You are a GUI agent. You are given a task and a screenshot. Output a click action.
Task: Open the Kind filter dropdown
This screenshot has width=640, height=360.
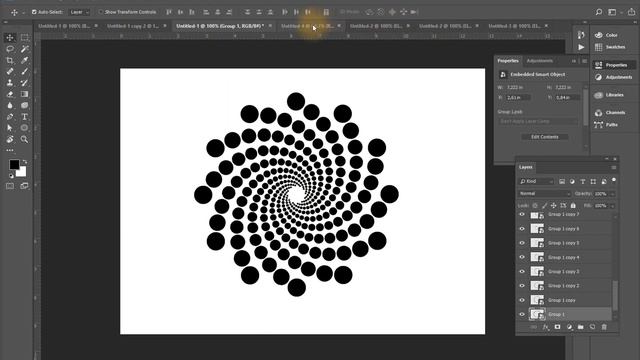coord(536,181)
